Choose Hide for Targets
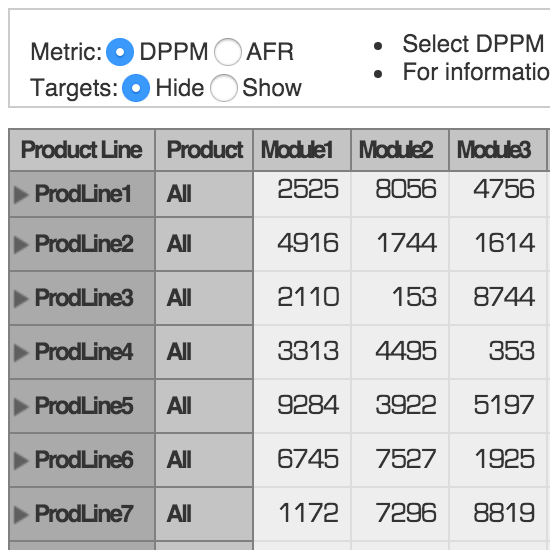 coord(136,88)
